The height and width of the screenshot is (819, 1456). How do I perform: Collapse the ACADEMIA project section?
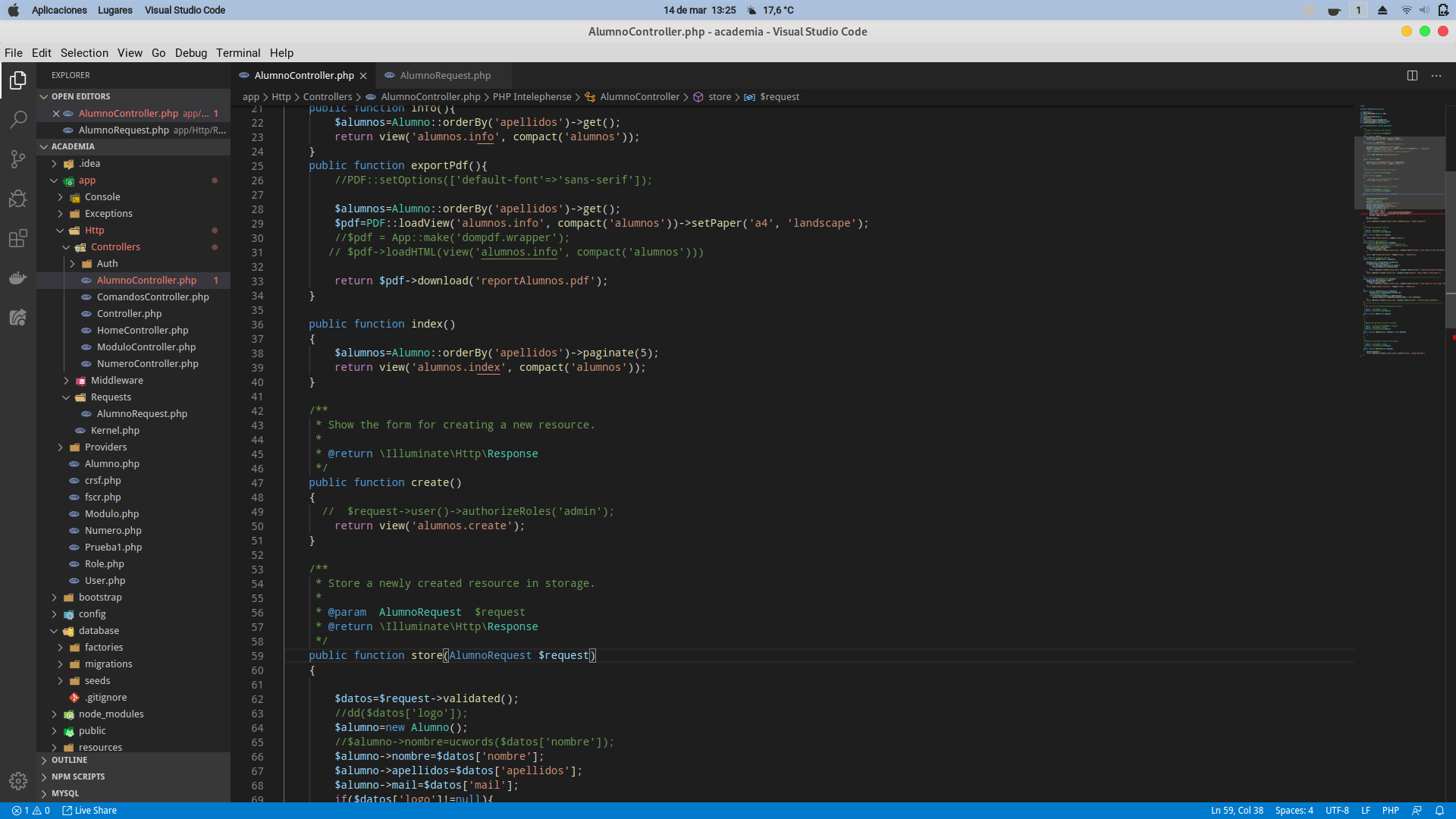(44, 147)
